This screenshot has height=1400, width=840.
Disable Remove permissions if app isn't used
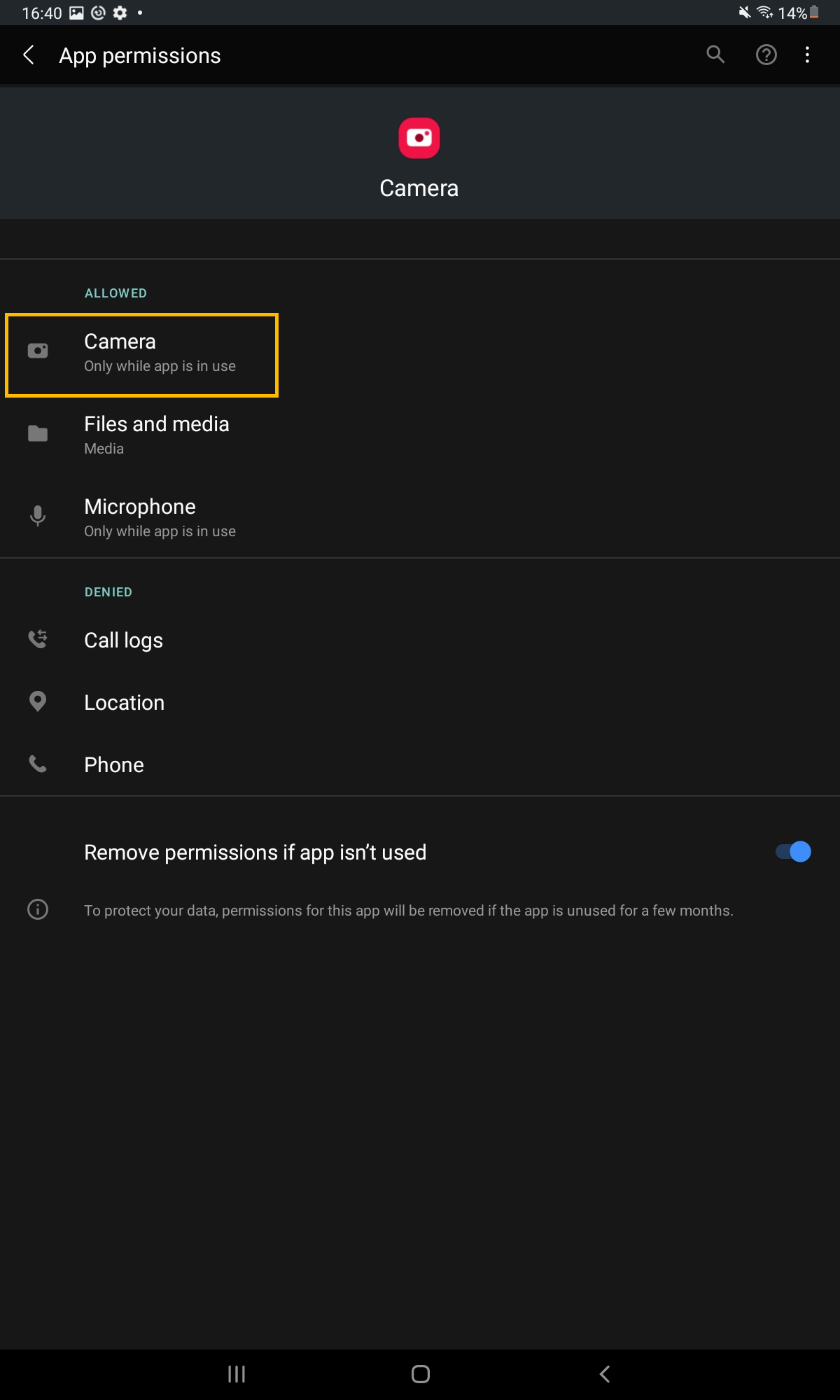click(793, 852)
